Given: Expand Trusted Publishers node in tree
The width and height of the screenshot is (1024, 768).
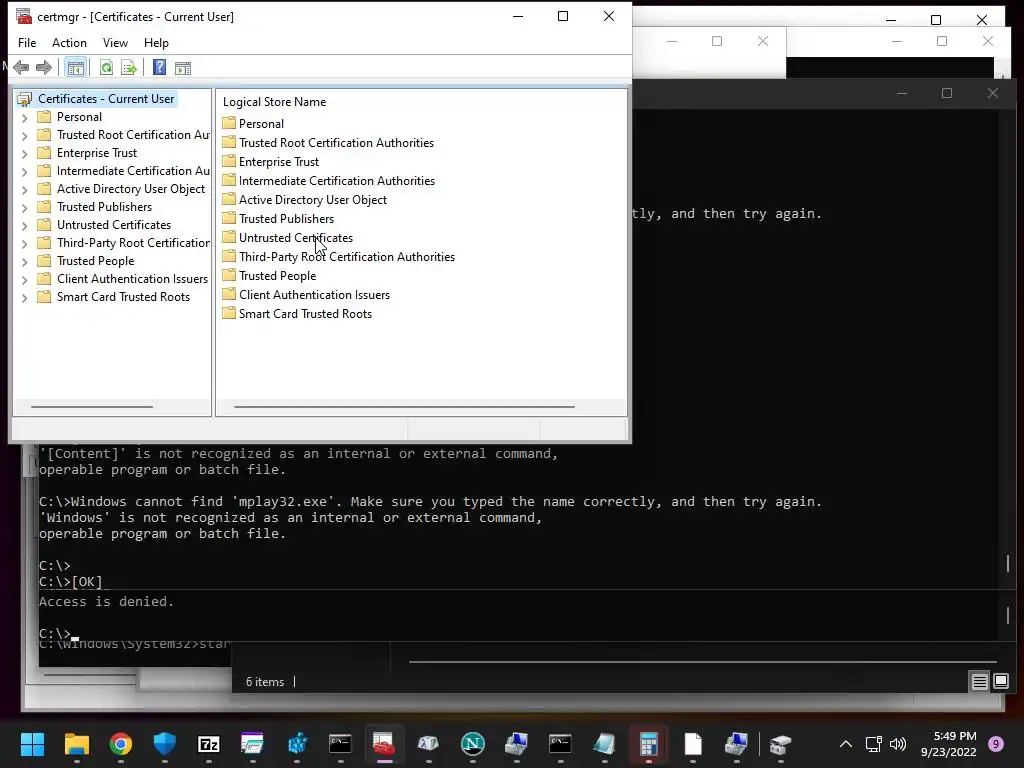Looking at the screenshot, I should click(x=24, y=207).
